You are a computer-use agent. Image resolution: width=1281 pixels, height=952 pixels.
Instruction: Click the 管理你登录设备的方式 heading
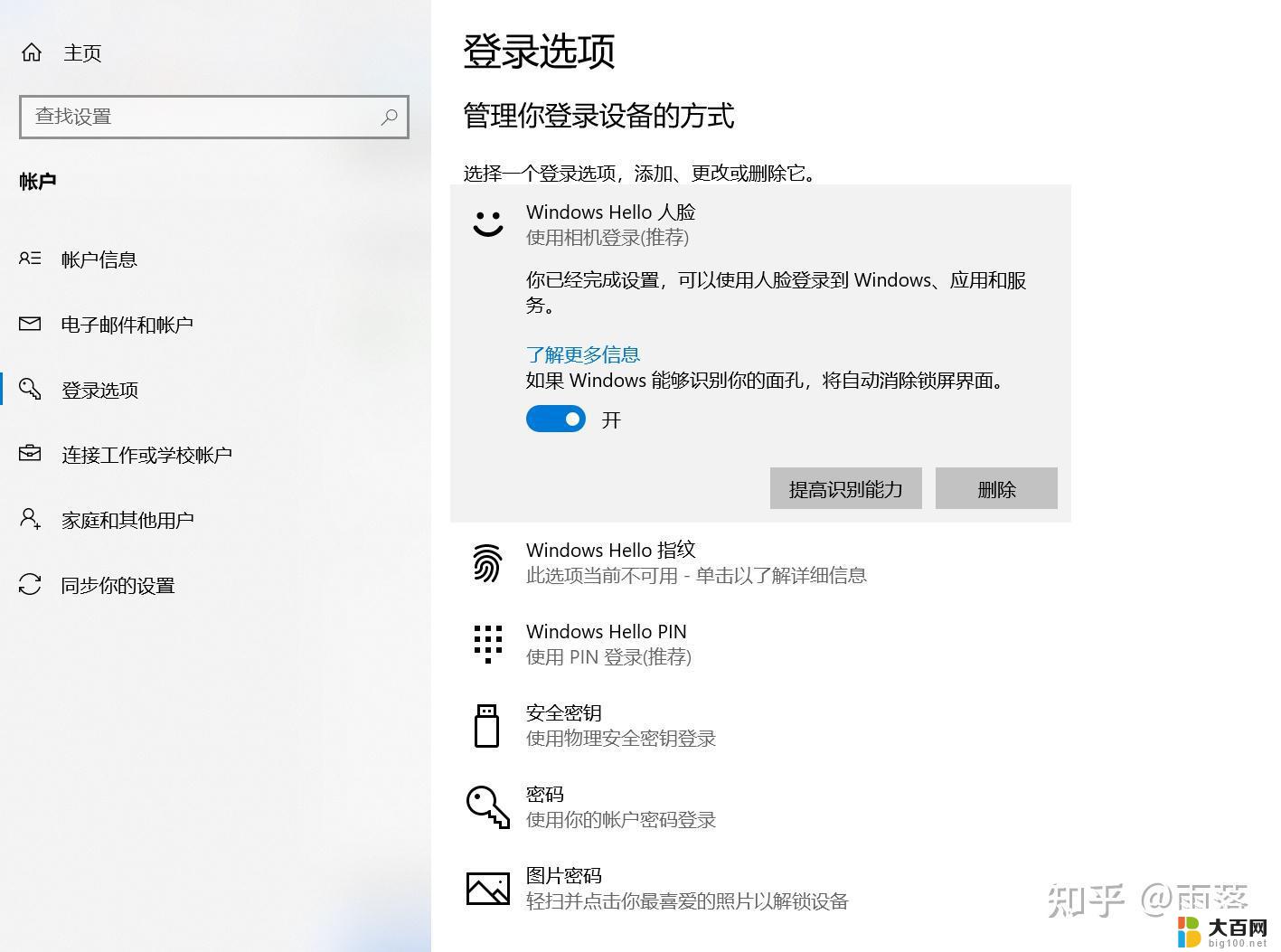pos(598,116)
